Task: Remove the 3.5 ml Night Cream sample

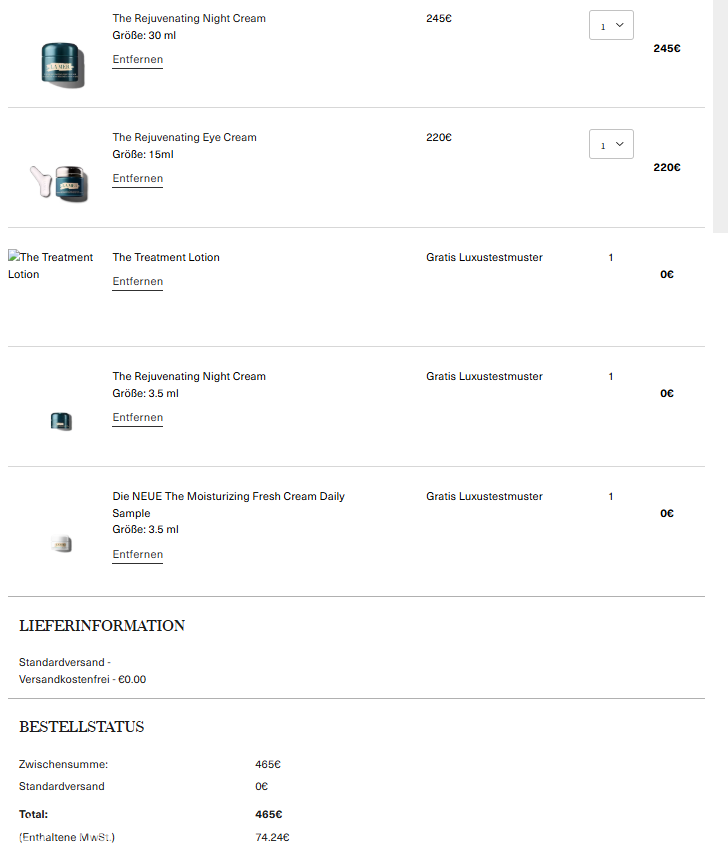Action: [x=137, y=418]
